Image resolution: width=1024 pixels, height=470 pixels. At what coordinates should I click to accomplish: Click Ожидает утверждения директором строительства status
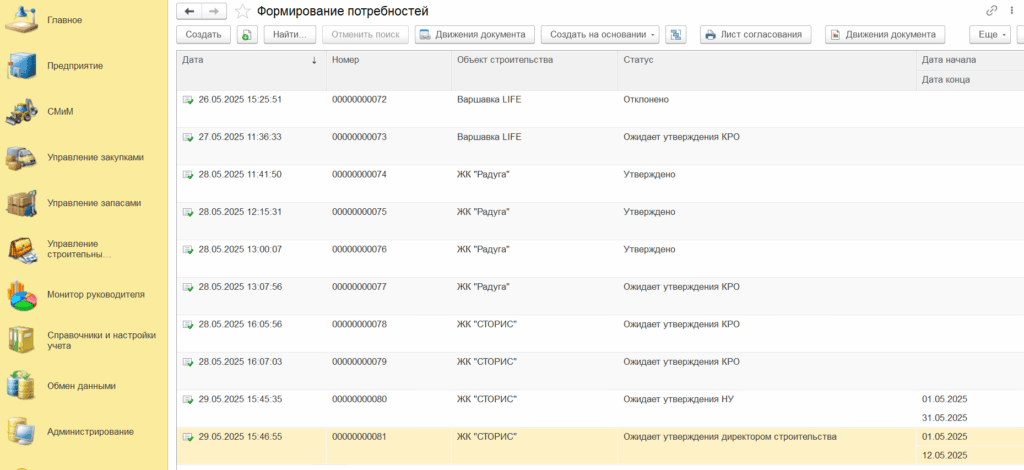click(x=730, y=437)
